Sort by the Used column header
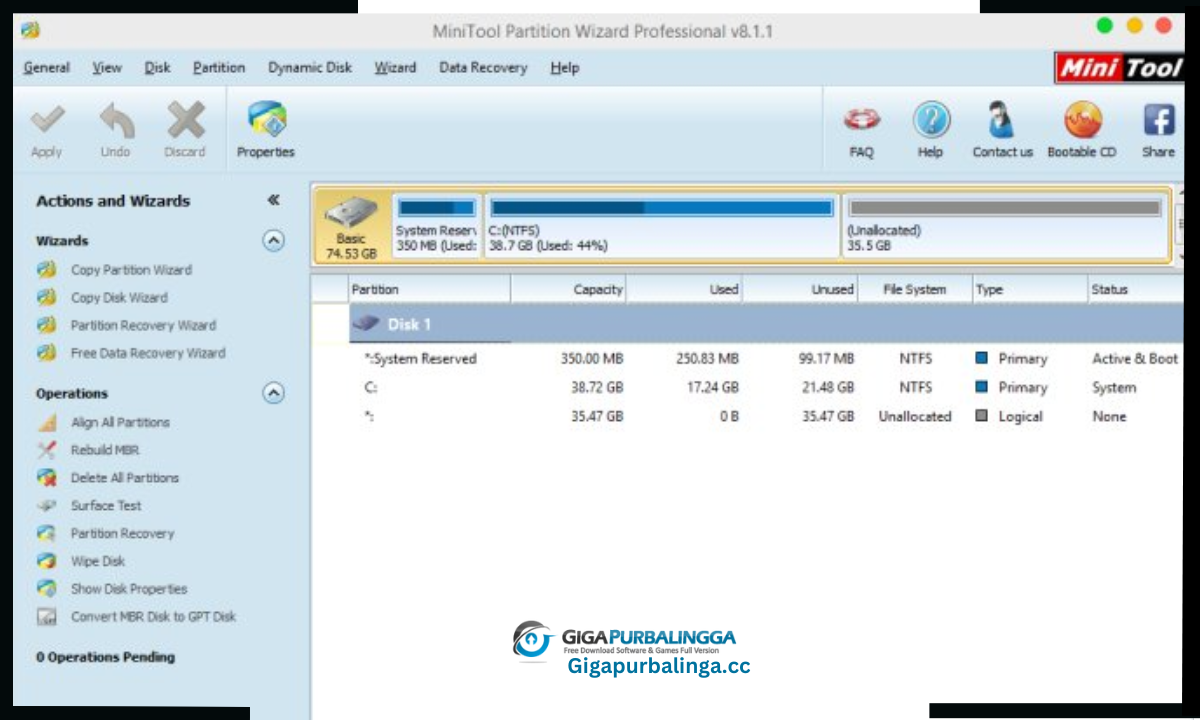This screenshot has width=1200, height=720. pos(685,289)
